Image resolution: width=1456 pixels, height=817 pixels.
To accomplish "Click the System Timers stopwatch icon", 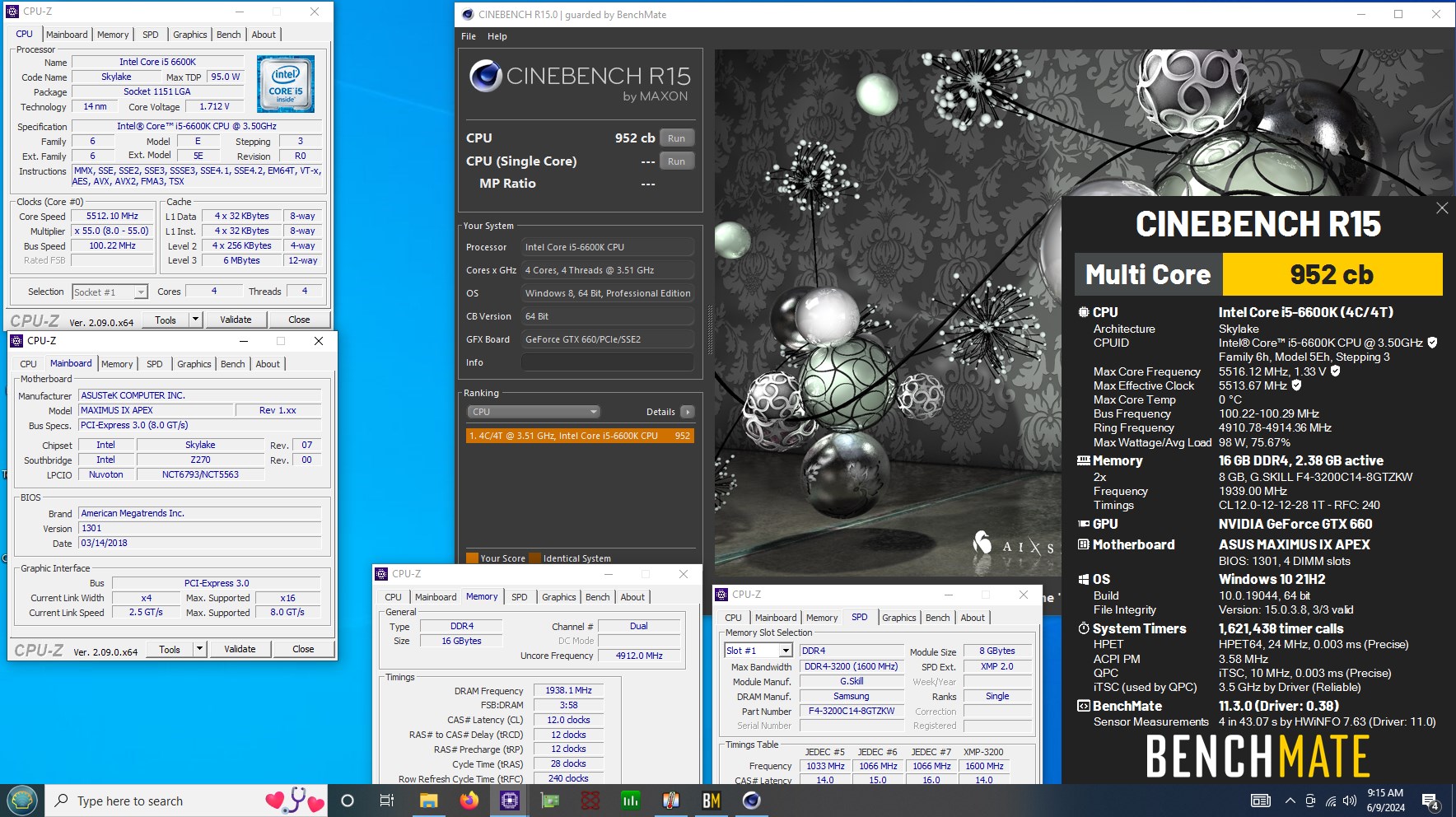I will pyautogui.click(x=1084, y=628).
